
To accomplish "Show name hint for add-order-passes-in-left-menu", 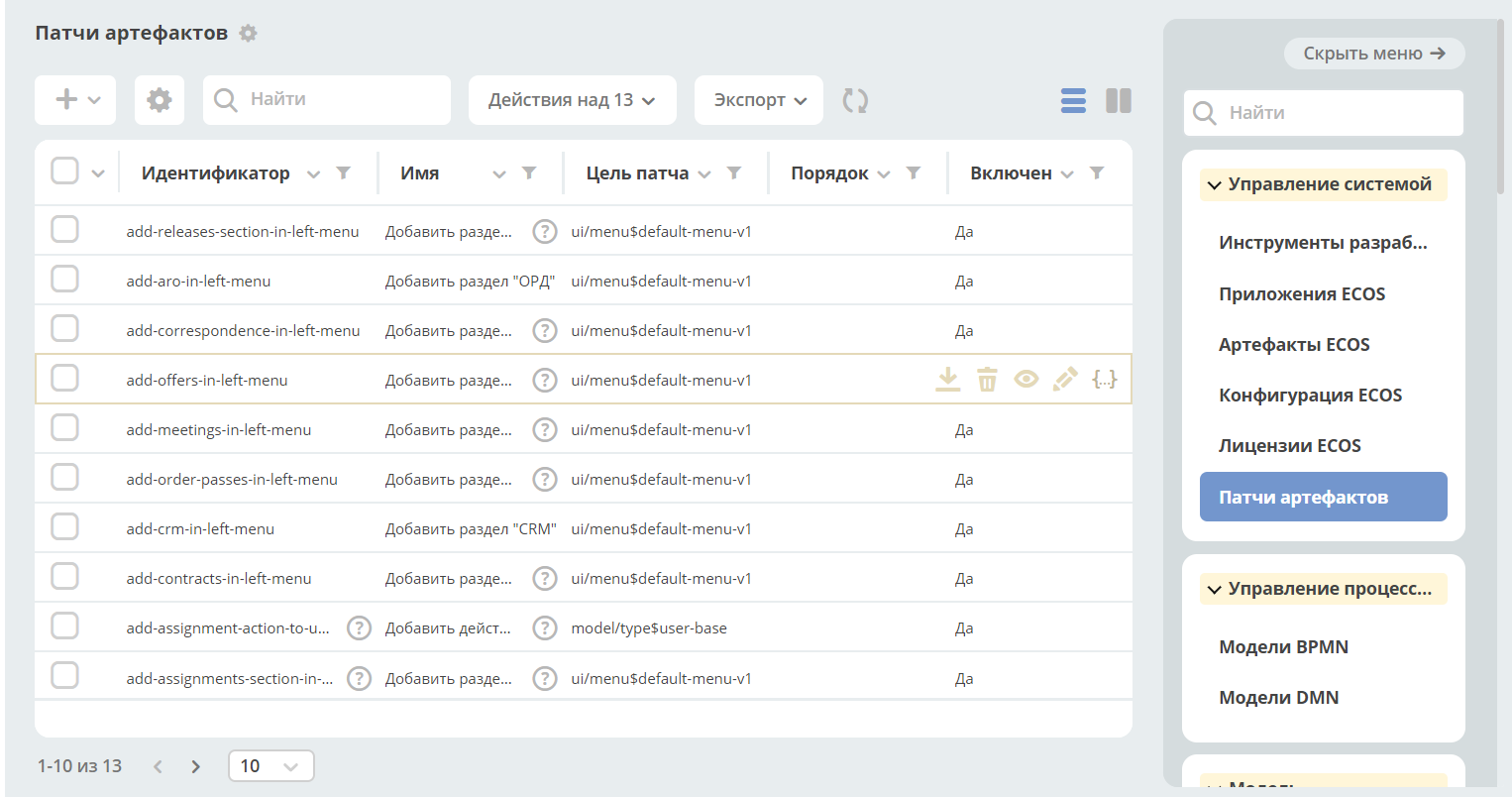I will click(545, 479).
